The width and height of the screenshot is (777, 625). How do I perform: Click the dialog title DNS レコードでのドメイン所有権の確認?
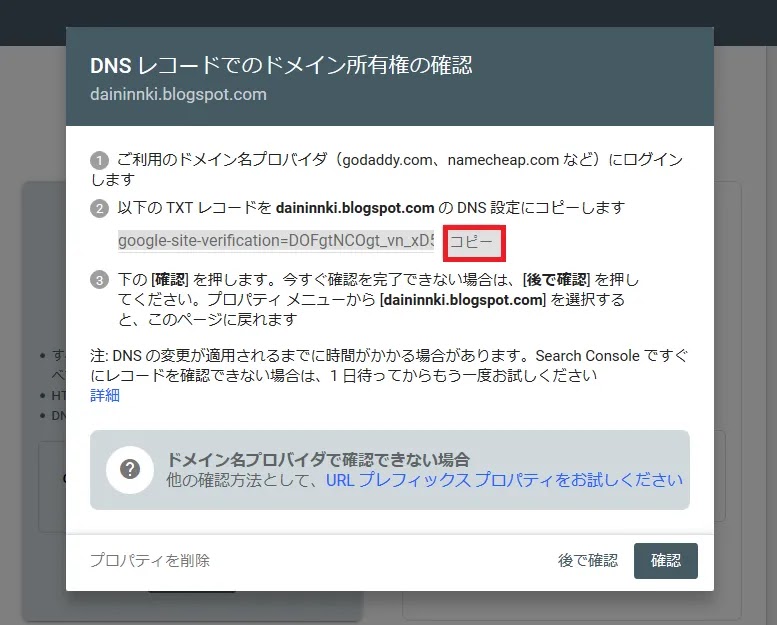(281, 65)
